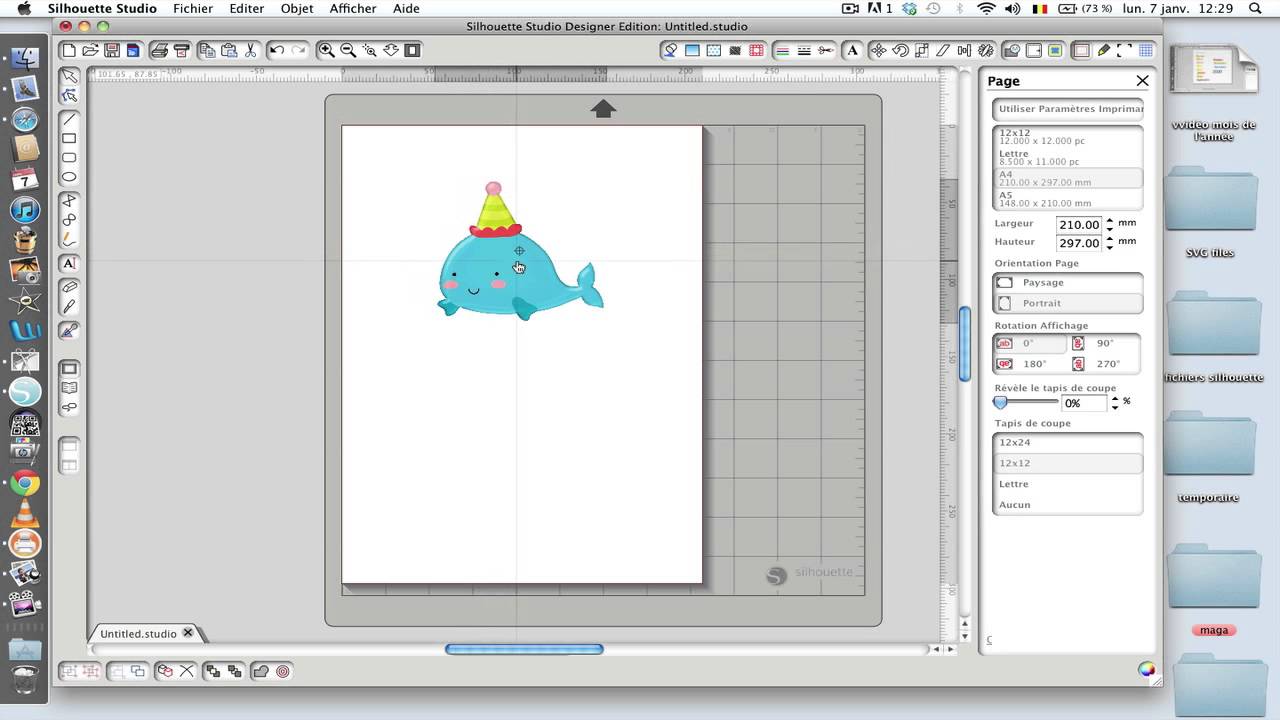The image size is (1280, 720).
Task: Choose the Draw a Rectangle tool
Action: (x=69, y=138)
